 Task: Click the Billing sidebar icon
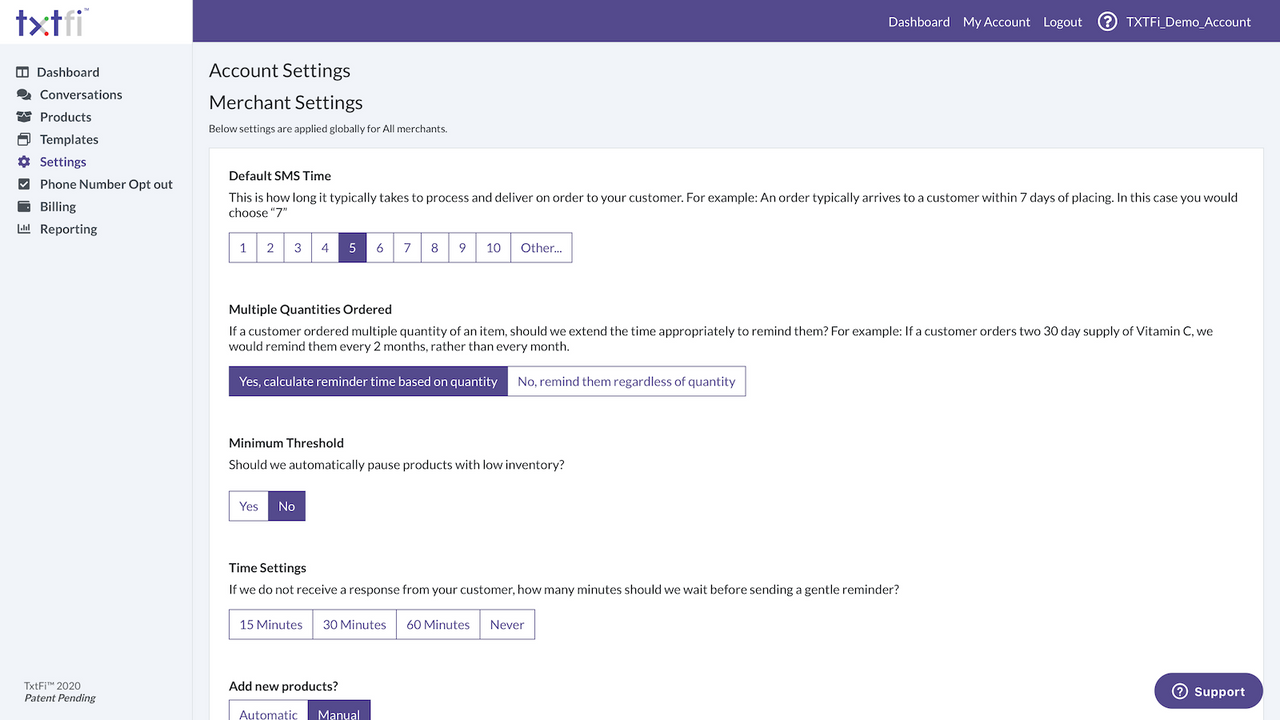point(22,206)
